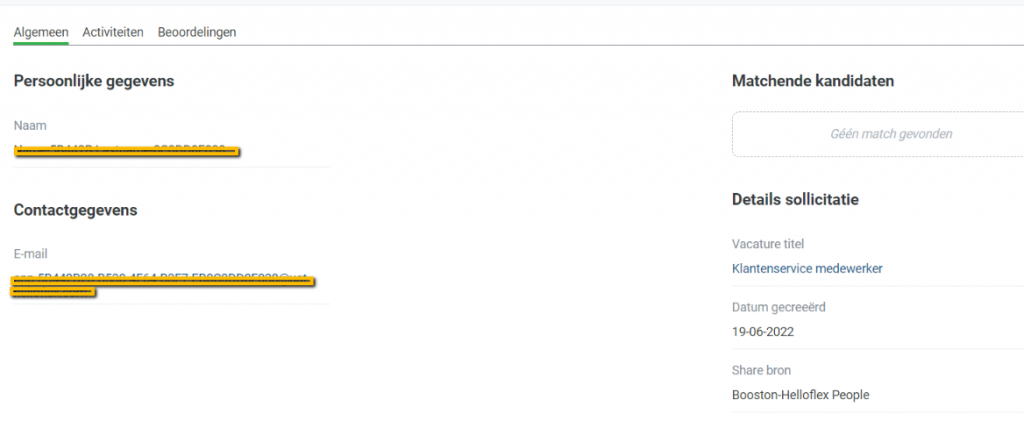Click the 'Contactgegevens' section heading

75,210
